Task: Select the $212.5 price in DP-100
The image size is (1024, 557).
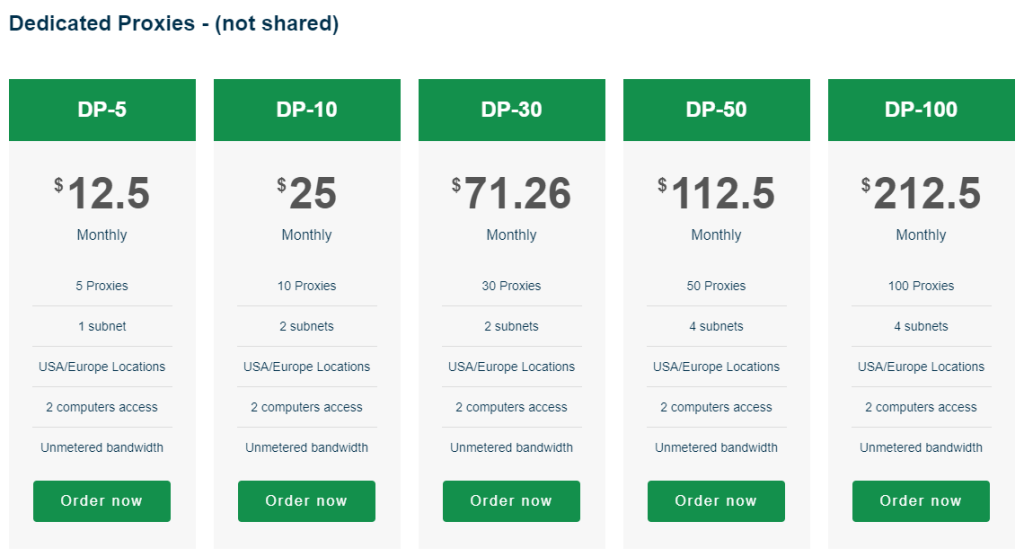Action: (x=920, y=194)
